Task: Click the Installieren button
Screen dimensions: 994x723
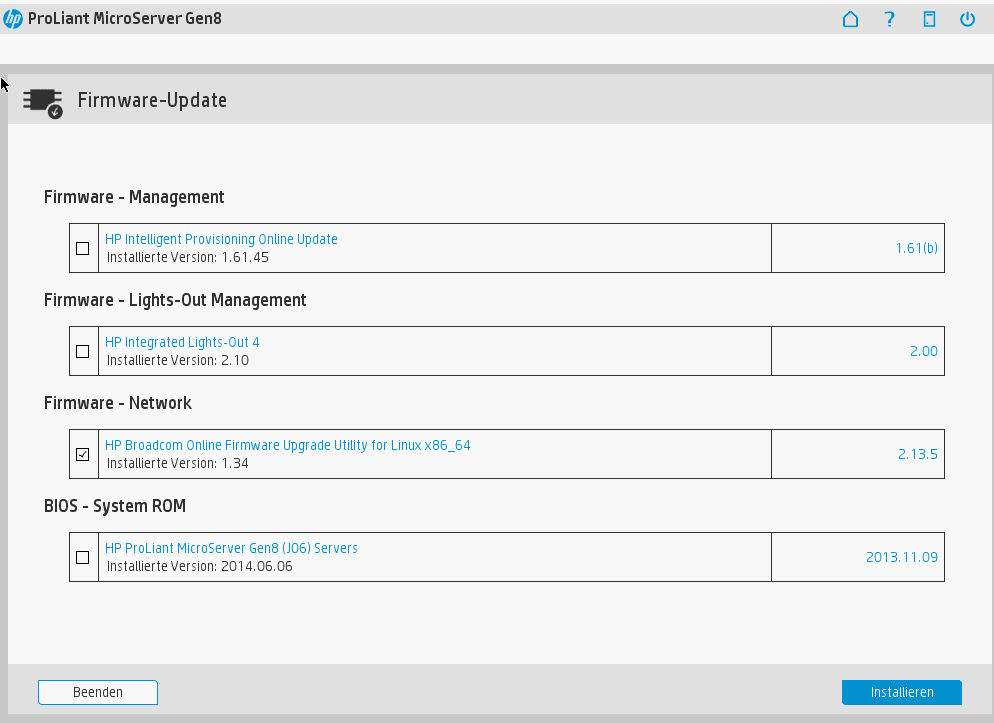Action: pyautogui.click(x=901, y=692)
